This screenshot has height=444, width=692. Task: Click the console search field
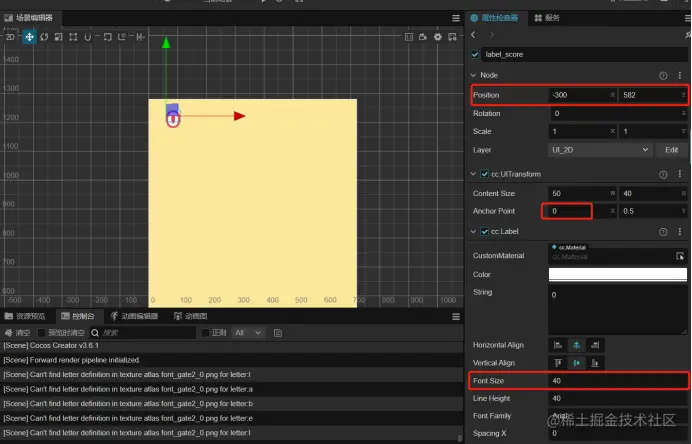pyautogui.click(x=143, y=333)
